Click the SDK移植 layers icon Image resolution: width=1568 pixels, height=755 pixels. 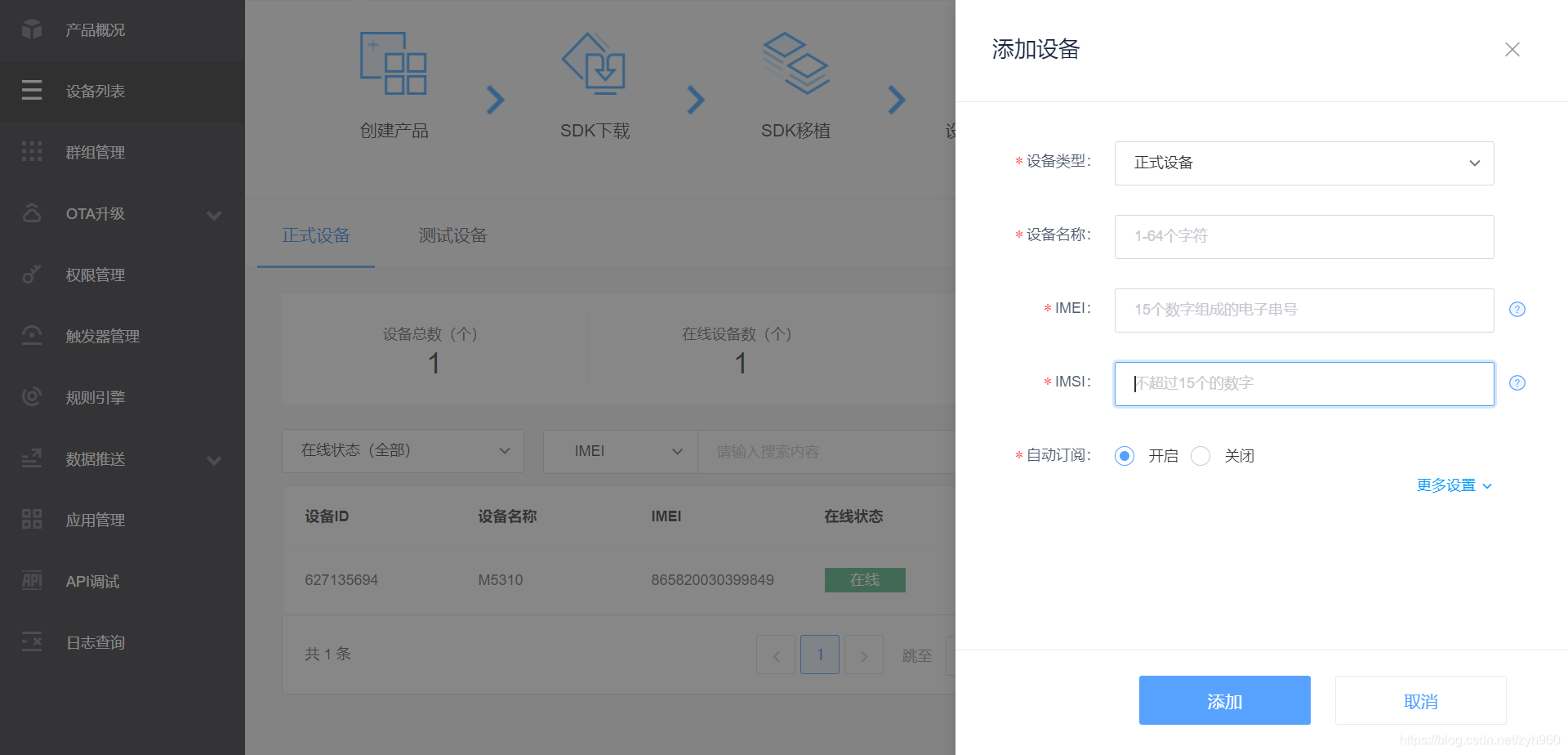[795, 63]
